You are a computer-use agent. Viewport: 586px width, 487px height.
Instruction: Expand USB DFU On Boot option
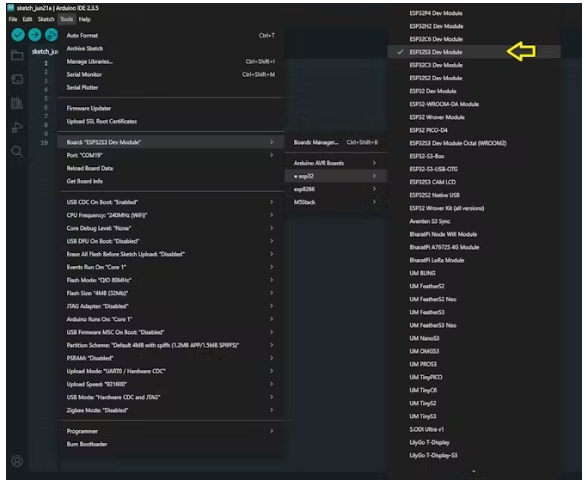[x=170, y=241]
